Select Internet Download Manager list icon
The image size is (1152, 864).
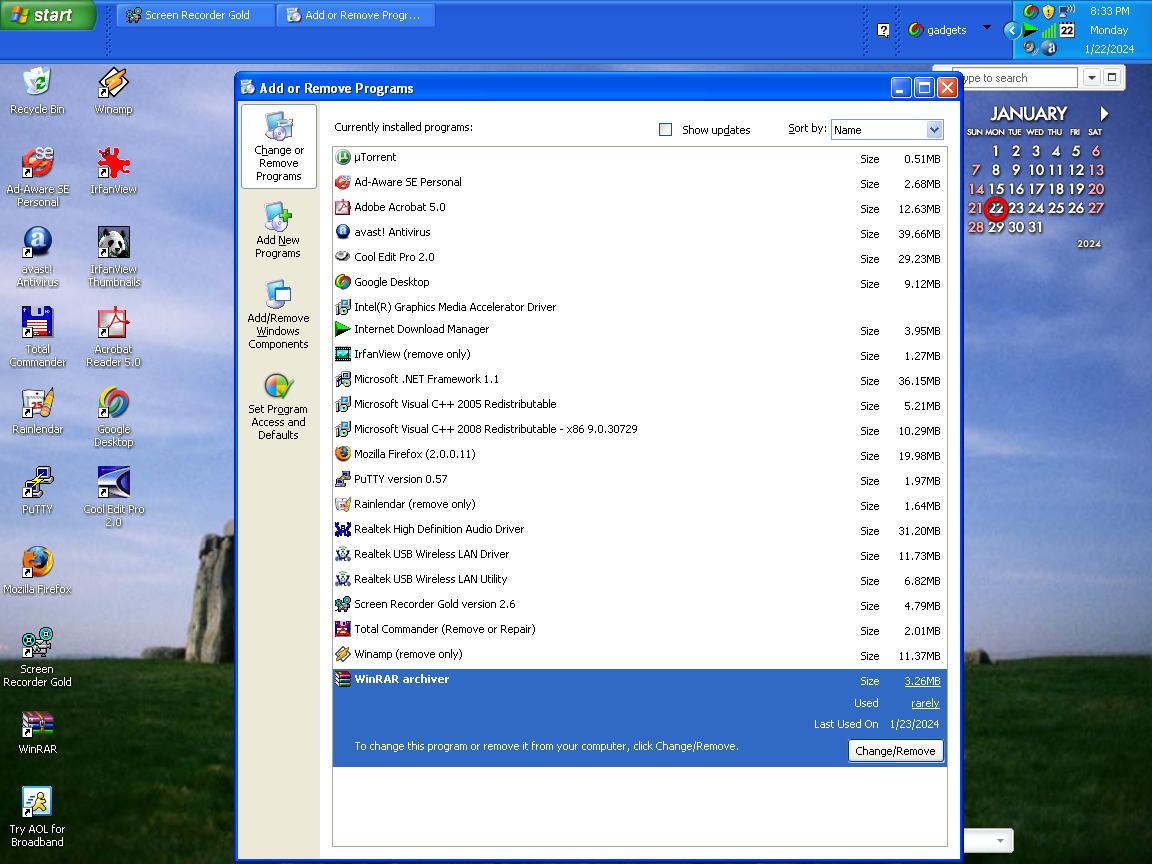pos(342,329)
